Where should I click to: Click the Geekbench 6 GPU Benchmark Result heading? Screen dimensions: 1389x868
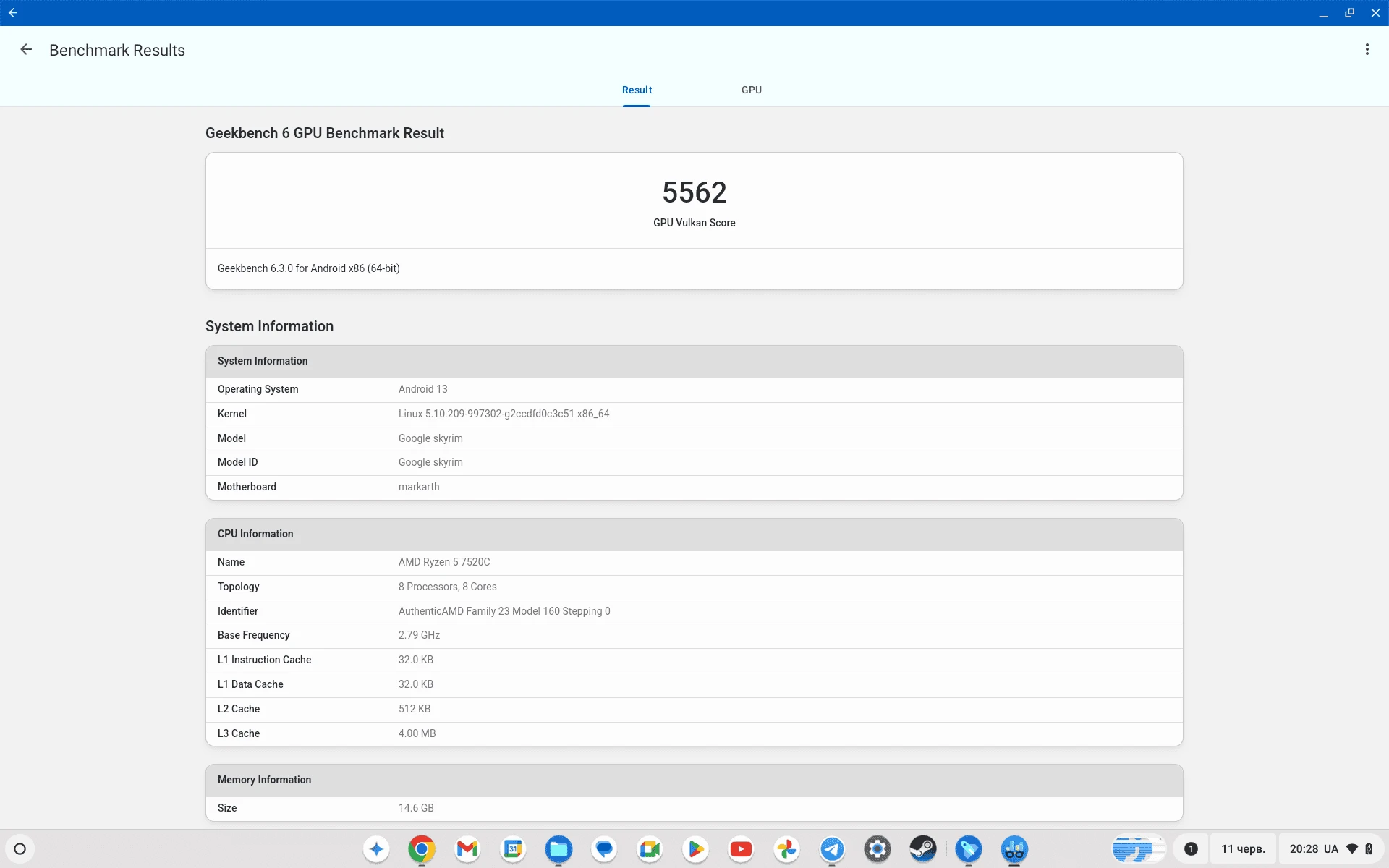tap(325, 133)
